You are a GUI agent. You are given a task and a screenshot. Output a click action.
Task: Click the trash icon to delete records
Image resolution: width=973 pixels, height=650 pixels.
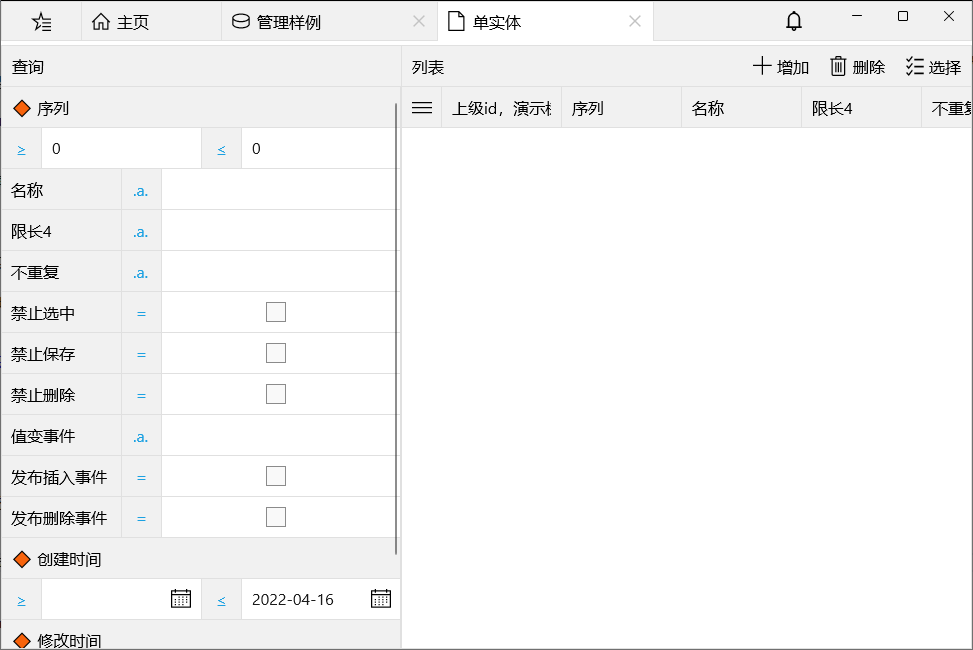coord(839,66)
